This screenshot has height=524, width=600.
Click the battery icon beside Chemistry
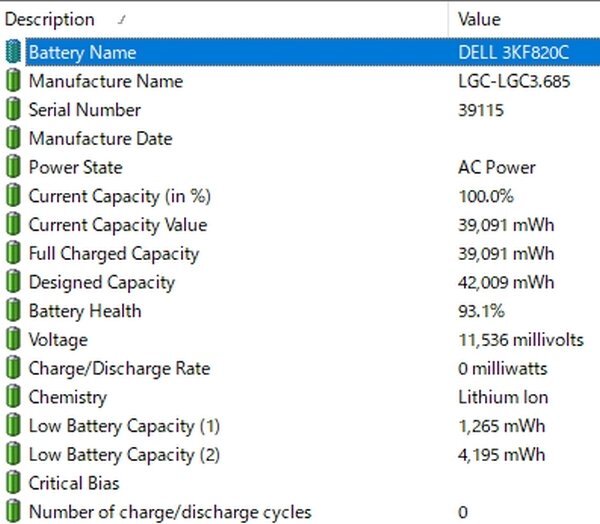[x=13, y=397]
